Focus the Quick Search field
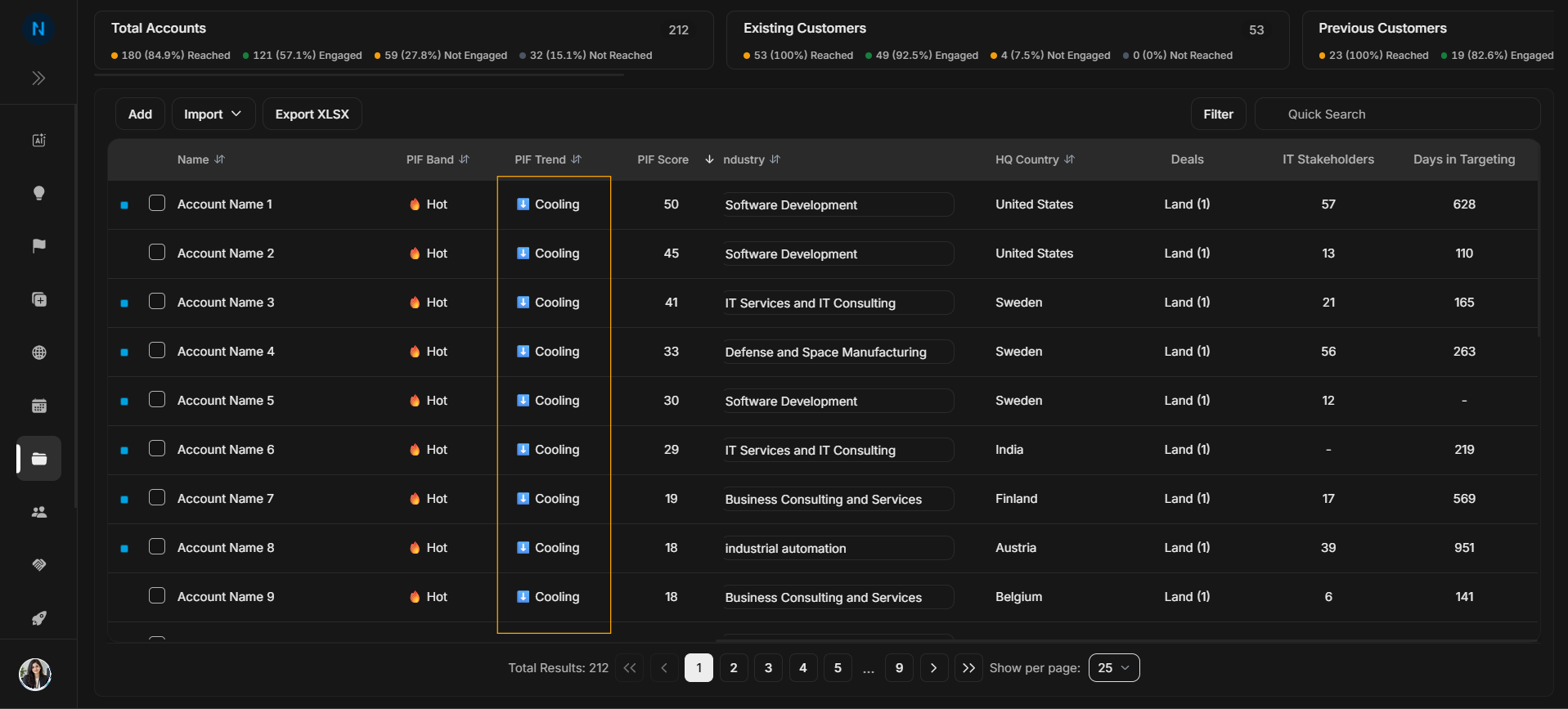This screenshot has height=709, width=1568. point(1397,114)
